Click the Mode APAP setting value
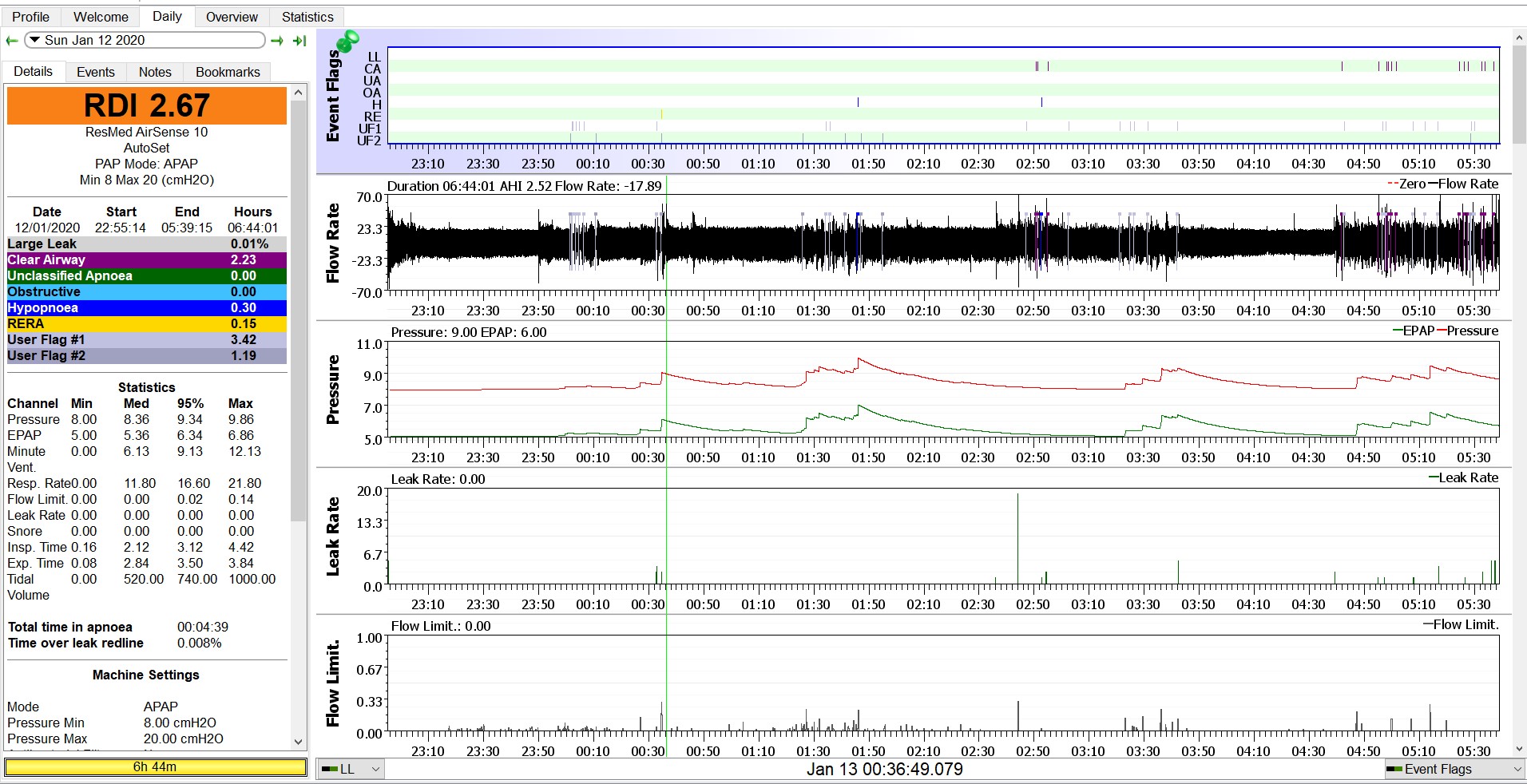This screenshot has width=1527, height=784. click(161, 707)
